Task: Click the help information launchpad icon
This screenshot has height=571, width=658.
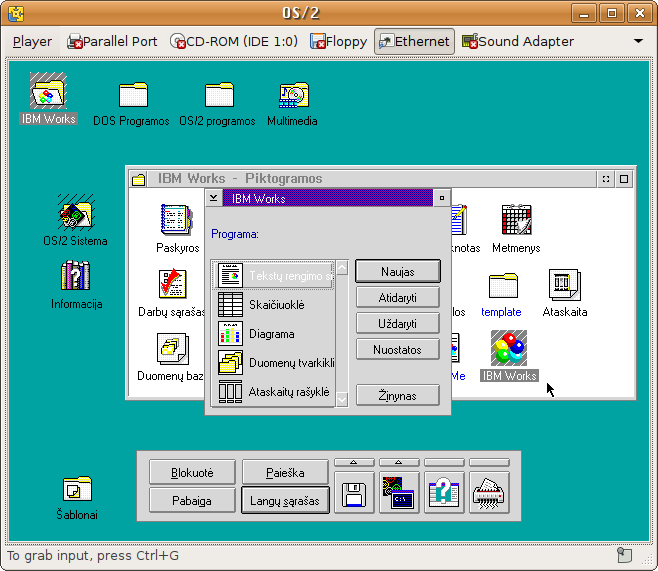Action: pos(444,493)
